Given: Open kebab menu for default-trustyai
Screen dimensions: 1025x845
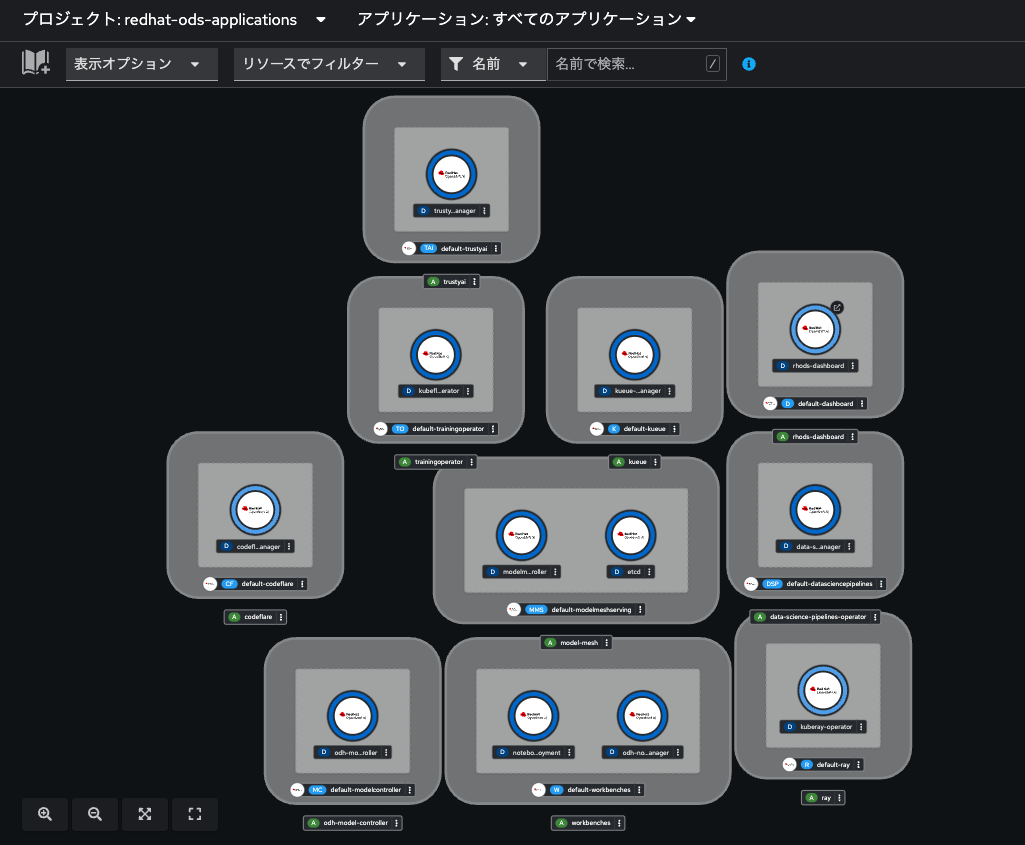Looking at the screenshot, I should tap(496, 248).
